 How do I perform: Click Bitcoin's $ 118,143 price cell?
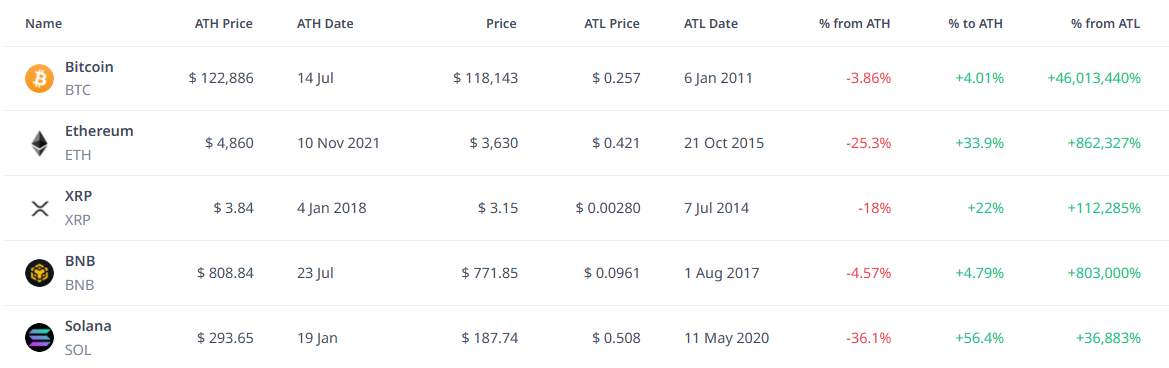click(x=485, y=78)
